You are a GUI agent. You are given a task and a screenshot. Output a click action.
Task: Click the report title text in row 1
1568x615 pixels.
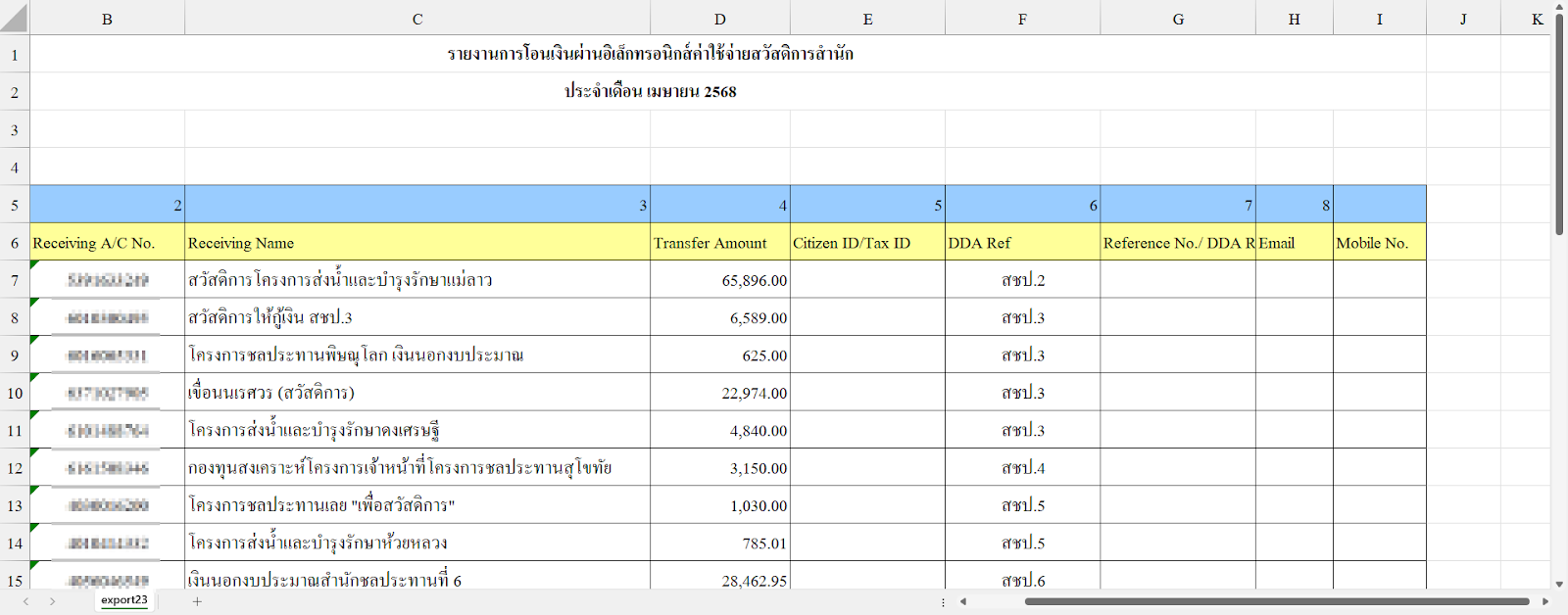651,54
